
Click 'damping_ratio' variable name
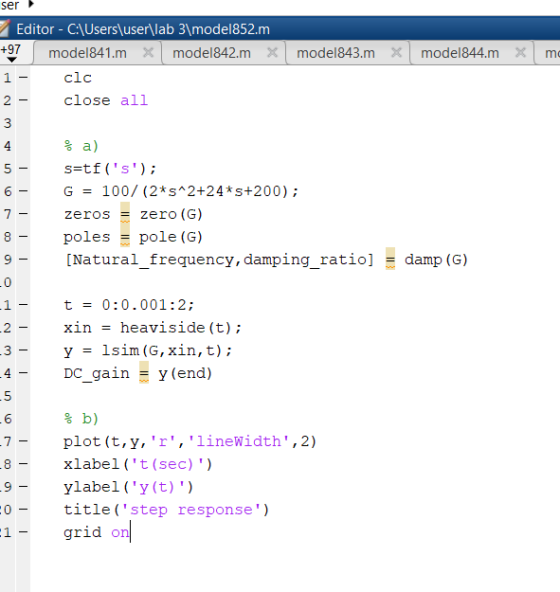305,260
